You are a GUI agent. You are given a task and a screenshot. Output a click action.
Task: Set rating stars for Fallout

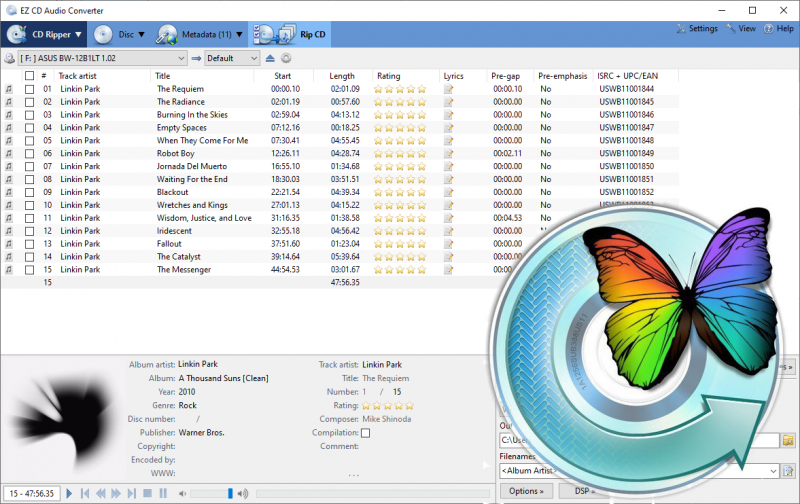pos(400,244)
